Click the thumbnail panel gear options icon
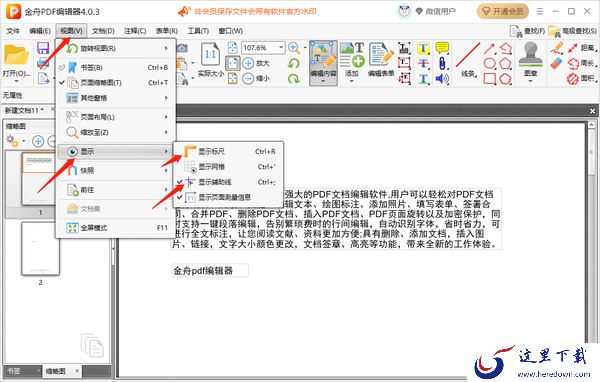Image resolution: width=600 pixels, height=382 pixels. point(13,141)
